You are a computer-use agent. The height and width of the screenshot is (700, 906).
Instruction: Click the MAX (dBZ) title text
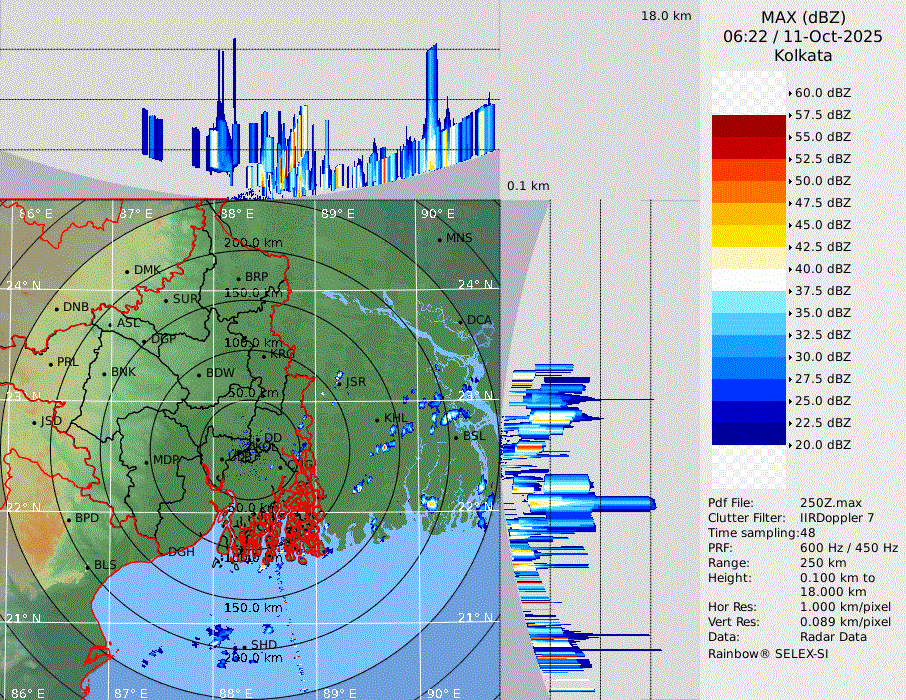point(803,17)
